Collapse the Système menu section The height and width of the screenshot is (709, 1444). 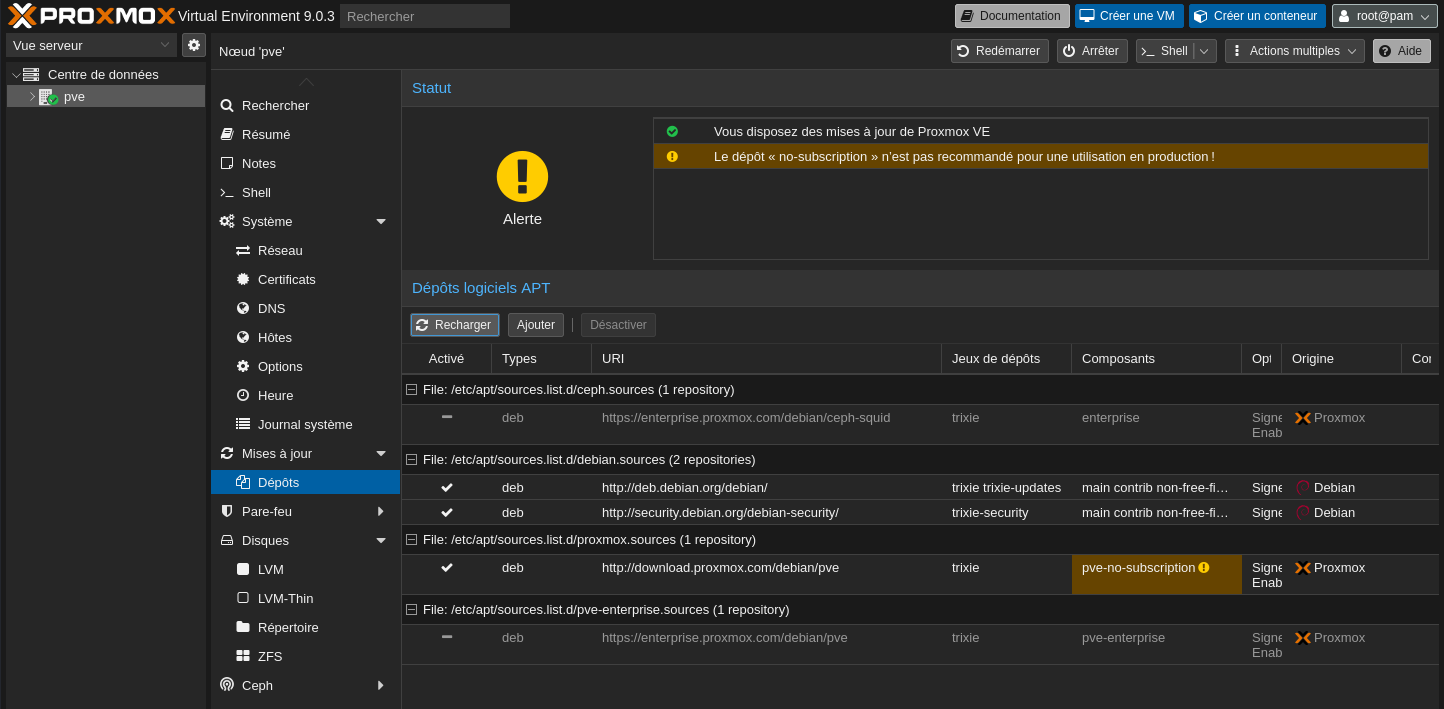click(x=381, y=221)
